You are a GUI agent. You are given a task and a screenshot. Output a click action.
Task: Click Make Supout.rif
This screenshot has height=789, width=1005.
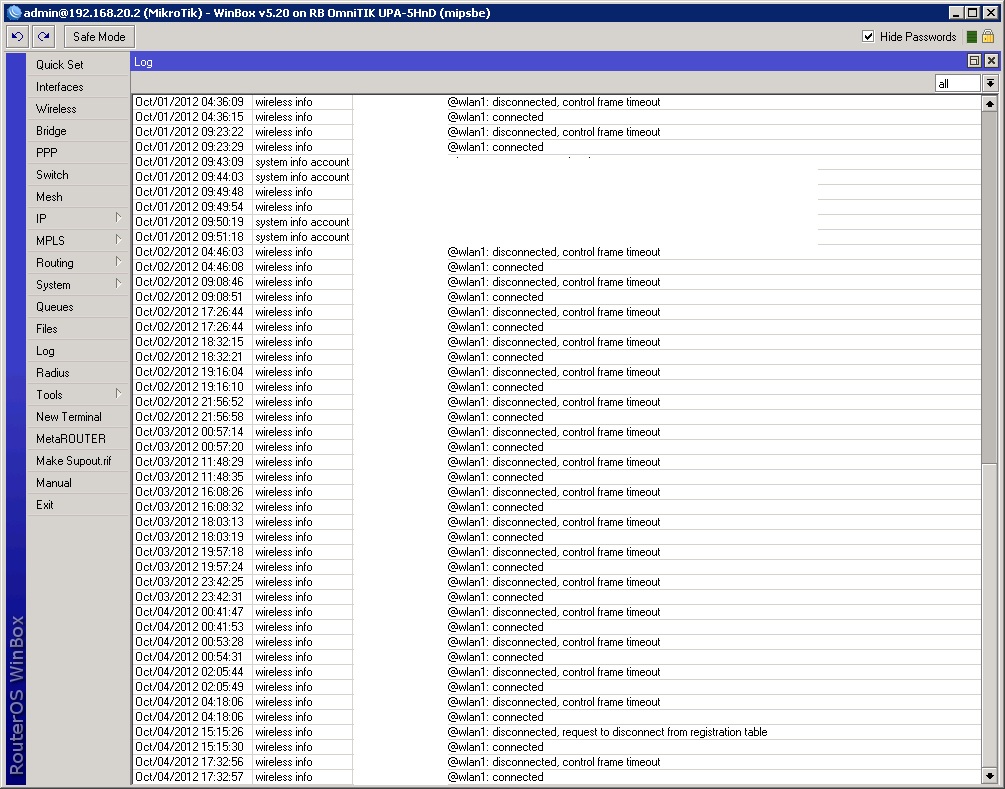coord(74,460)
